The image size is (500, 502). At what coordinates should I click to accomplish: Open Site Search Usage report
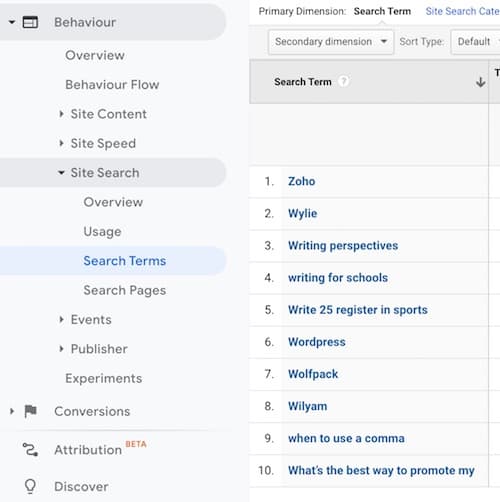pyautogui.click(x=102, y=232)
